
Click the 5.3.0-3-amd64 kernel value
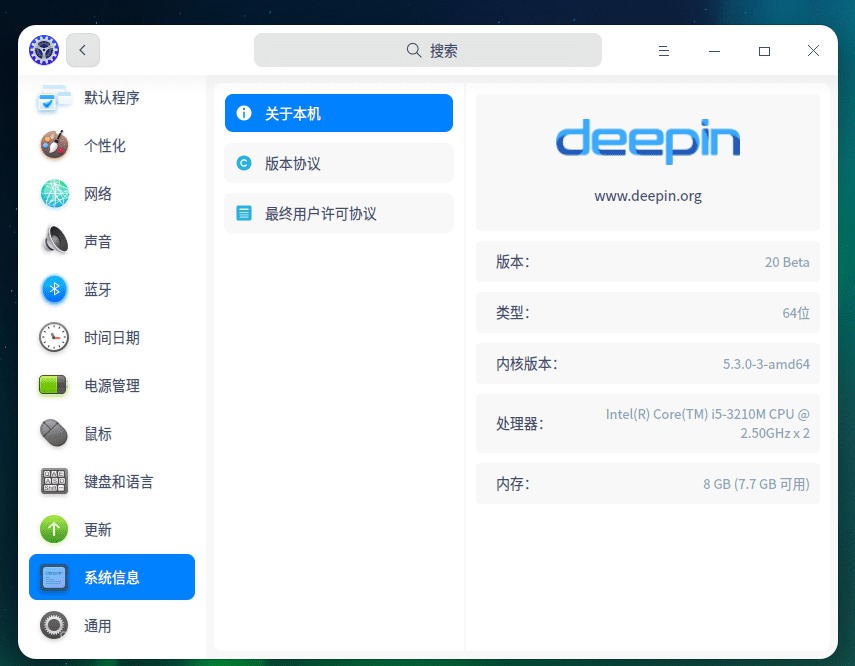(766, 364)
